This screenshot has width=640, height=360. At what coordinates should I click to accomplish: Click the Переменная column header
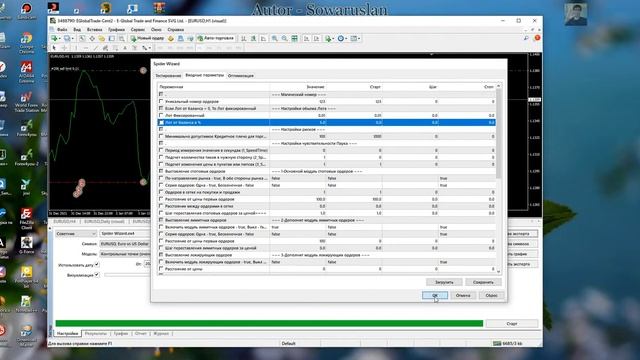click(x=213, y=87)
